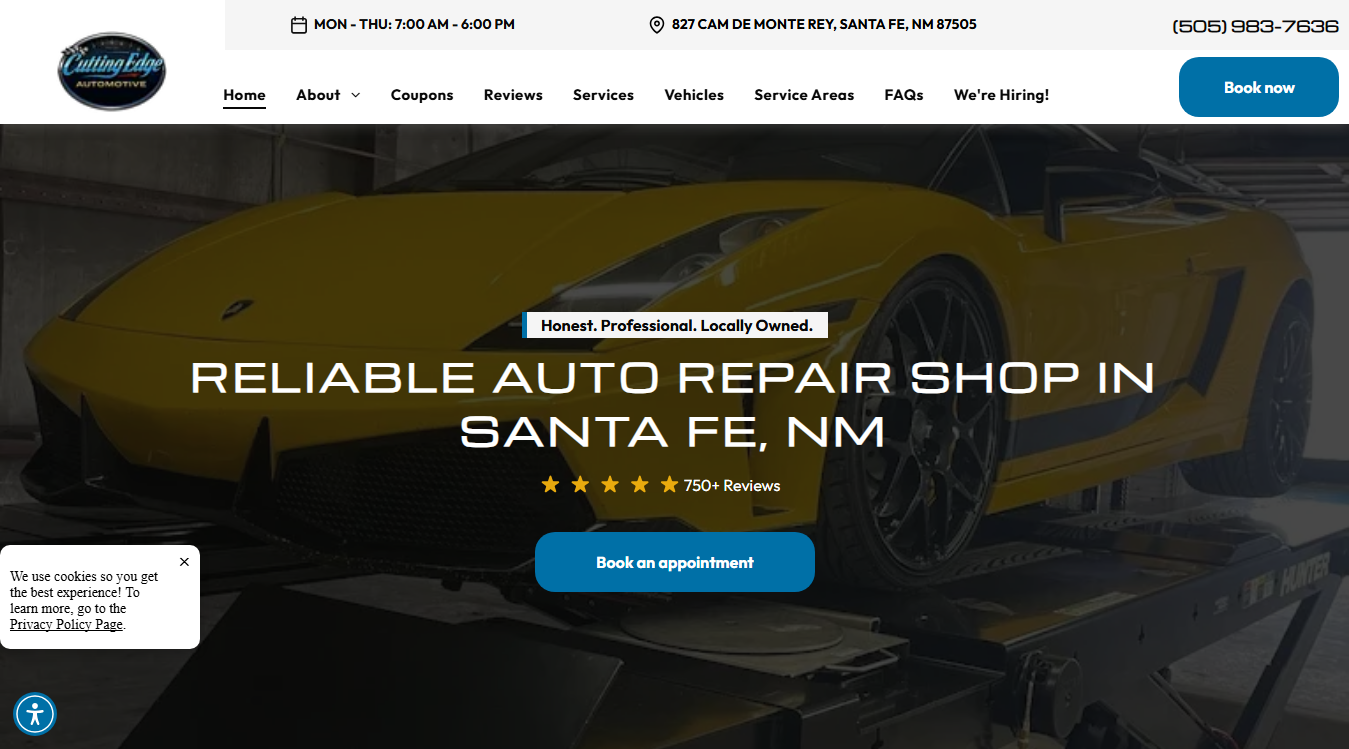Click the map pin icon beside address

click(x=657, y=25)
